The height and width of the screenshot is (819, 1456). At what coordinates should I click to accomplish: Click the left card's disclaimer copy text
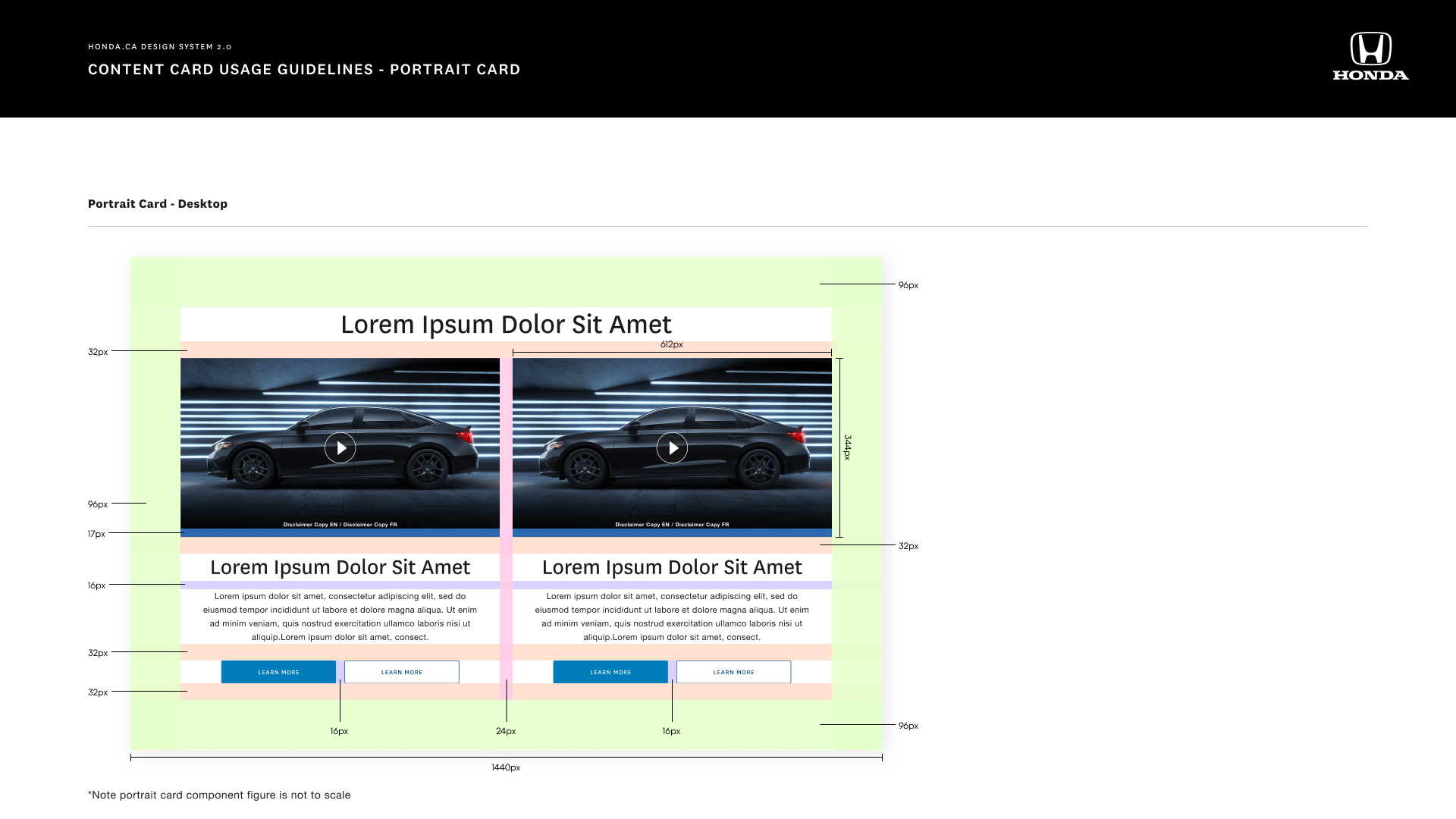tap(340, 524)
